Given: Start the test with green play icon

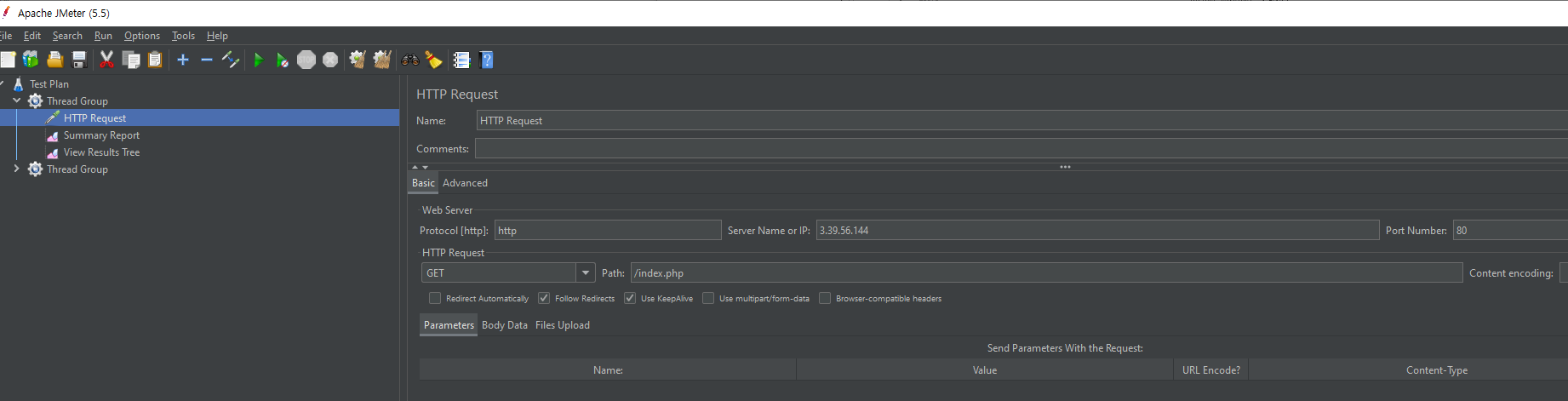Looking at the screenshot, I should 258,60.
